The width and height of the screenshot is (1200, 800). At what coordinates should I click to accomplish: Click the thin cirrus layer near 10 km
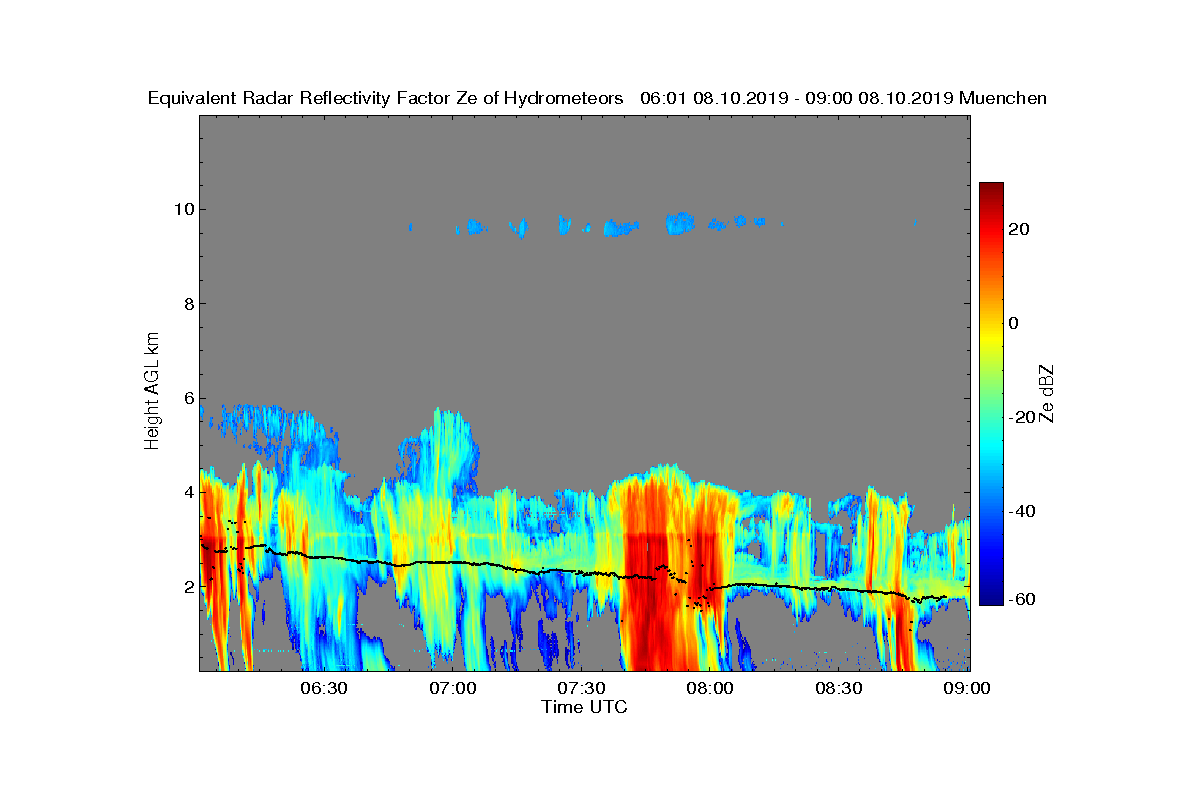click(595, 224)
